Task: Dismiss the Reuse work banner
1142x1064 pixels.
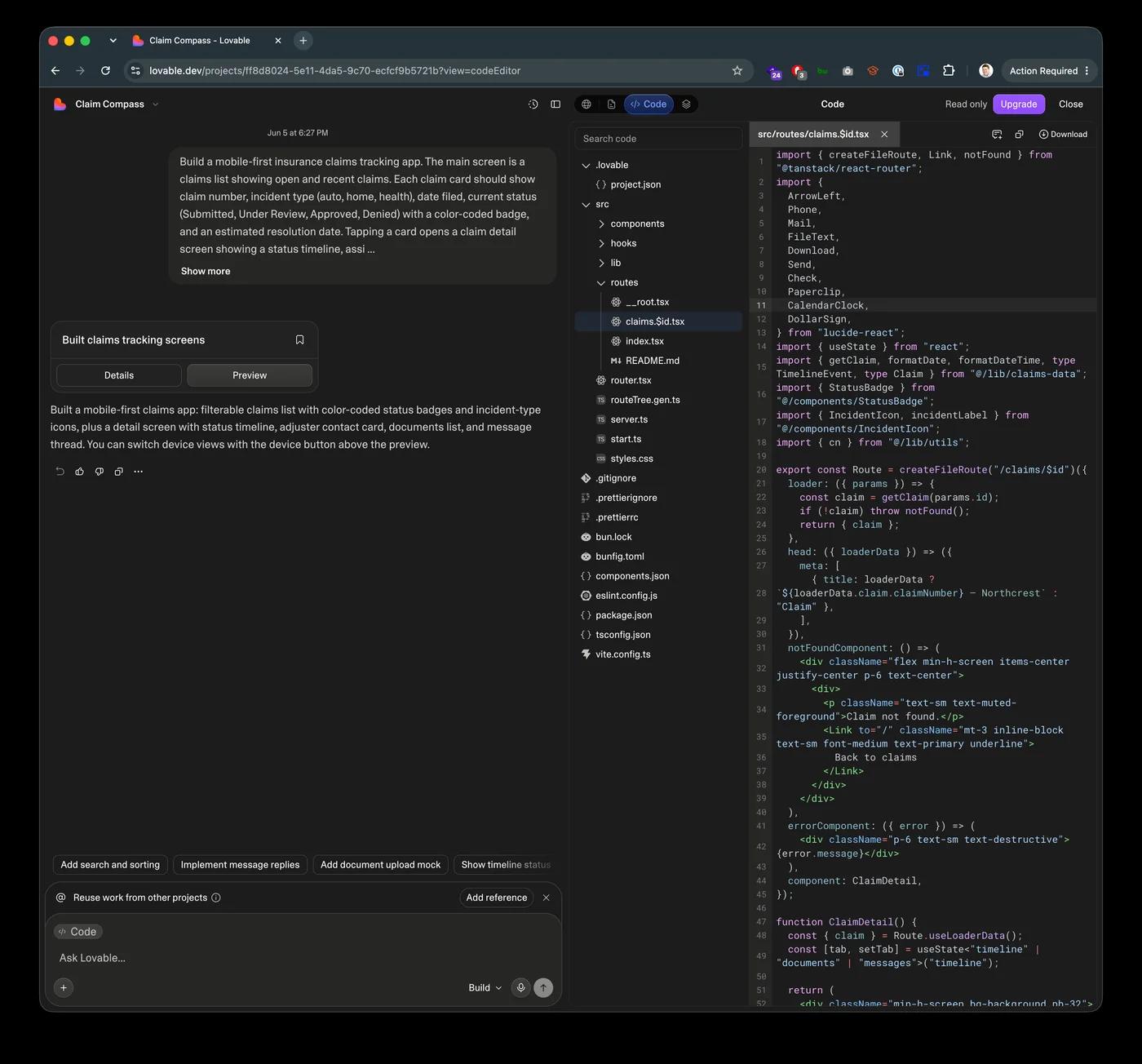Action: tap(547, 898)
